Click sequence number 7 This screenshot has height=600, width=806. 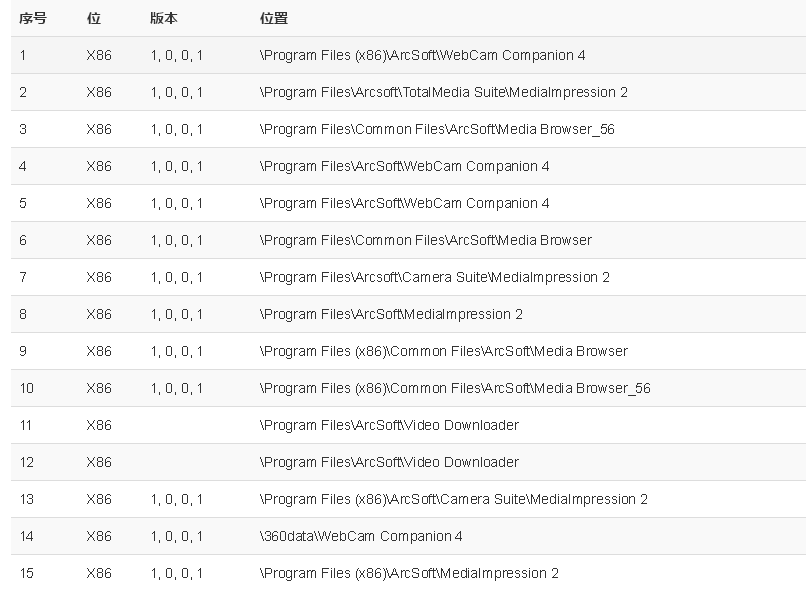(23, 277)
